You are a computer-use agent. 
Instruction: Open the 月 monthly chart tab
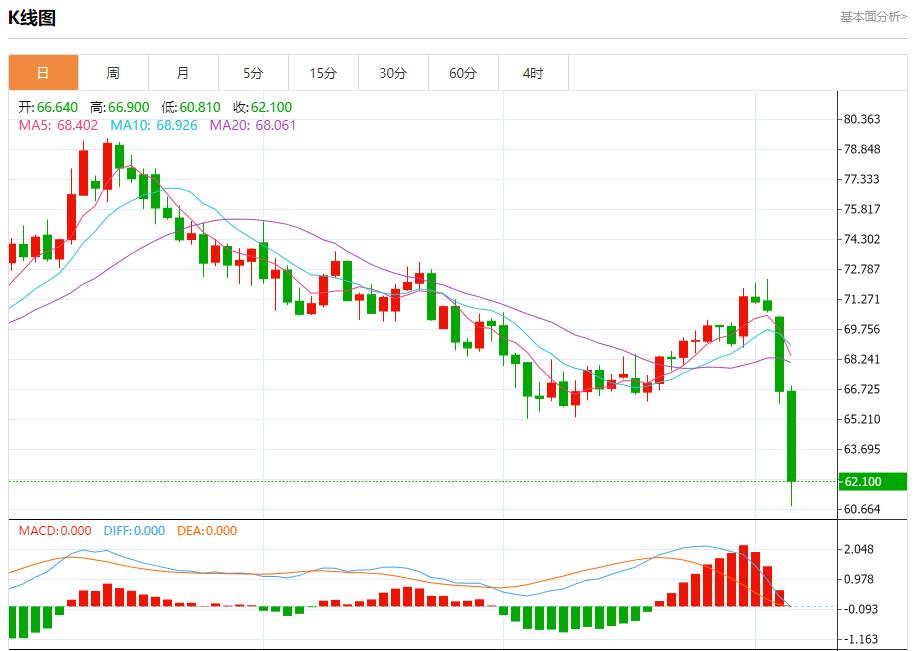(x=183, y=73)
